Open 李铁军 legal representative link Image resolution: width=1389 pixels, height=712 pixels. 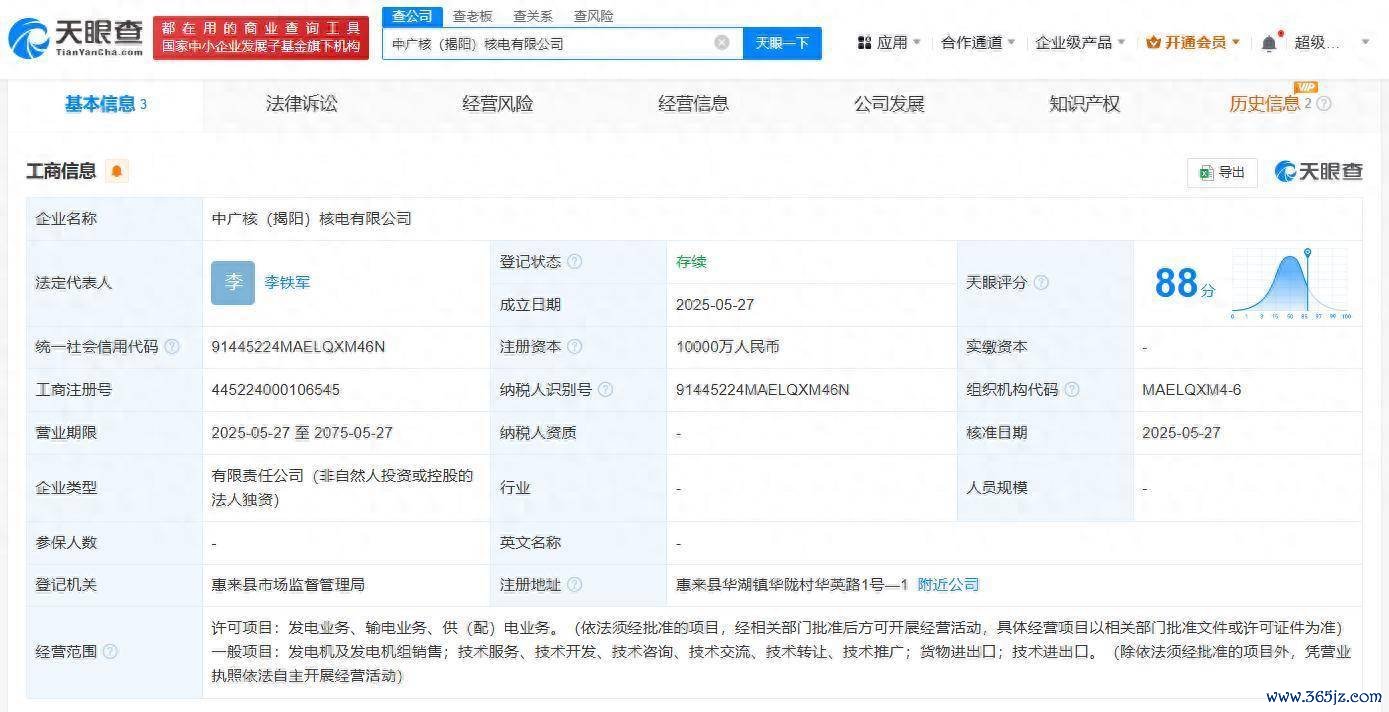pos(287,283)
